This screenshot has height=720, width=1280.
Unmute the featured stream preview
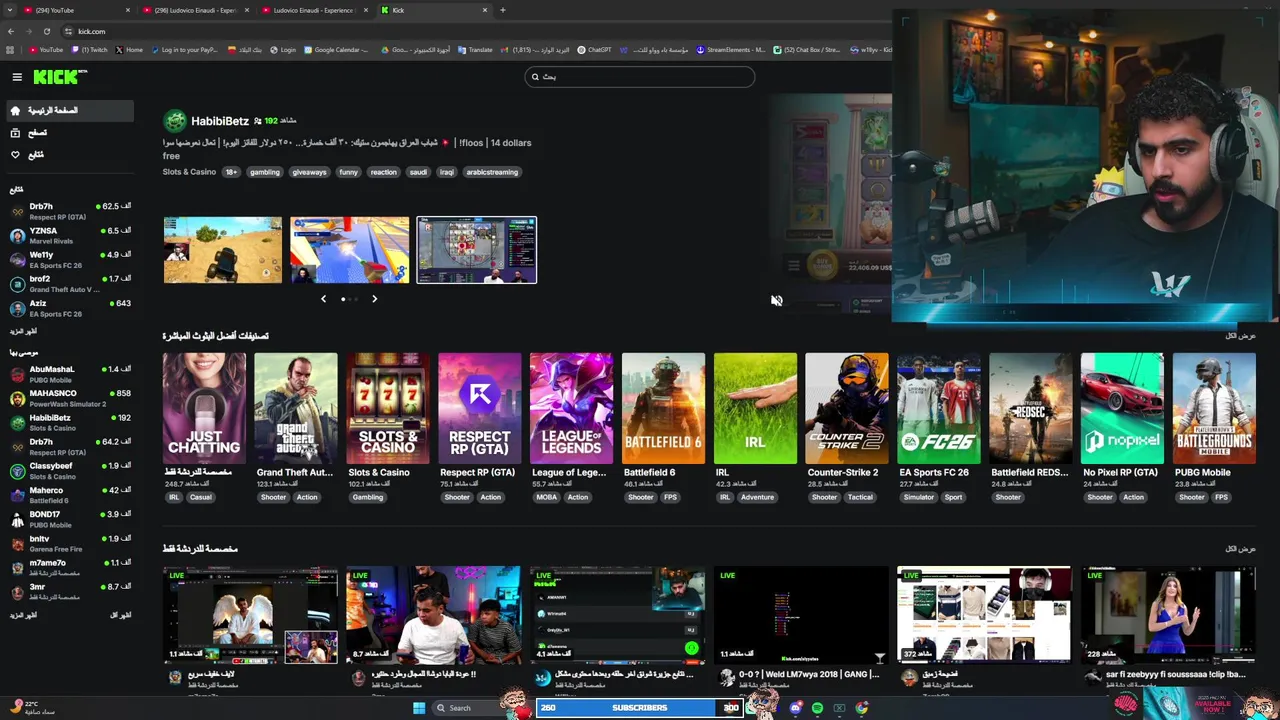pos(776,300)
